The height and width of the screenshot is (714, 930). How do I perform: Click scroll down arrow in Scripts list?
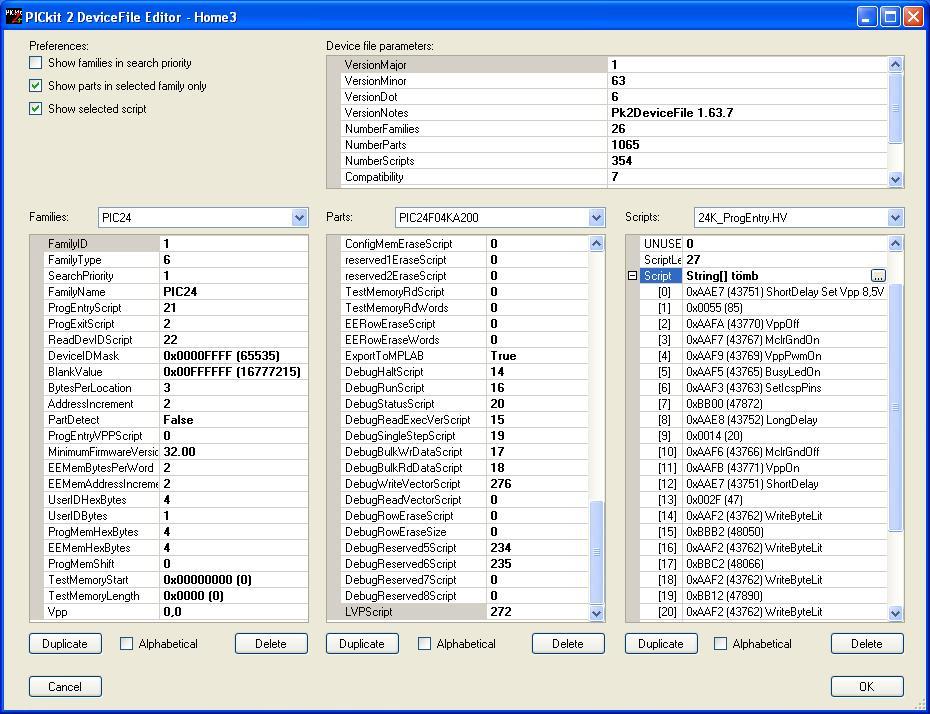point(896,613)
